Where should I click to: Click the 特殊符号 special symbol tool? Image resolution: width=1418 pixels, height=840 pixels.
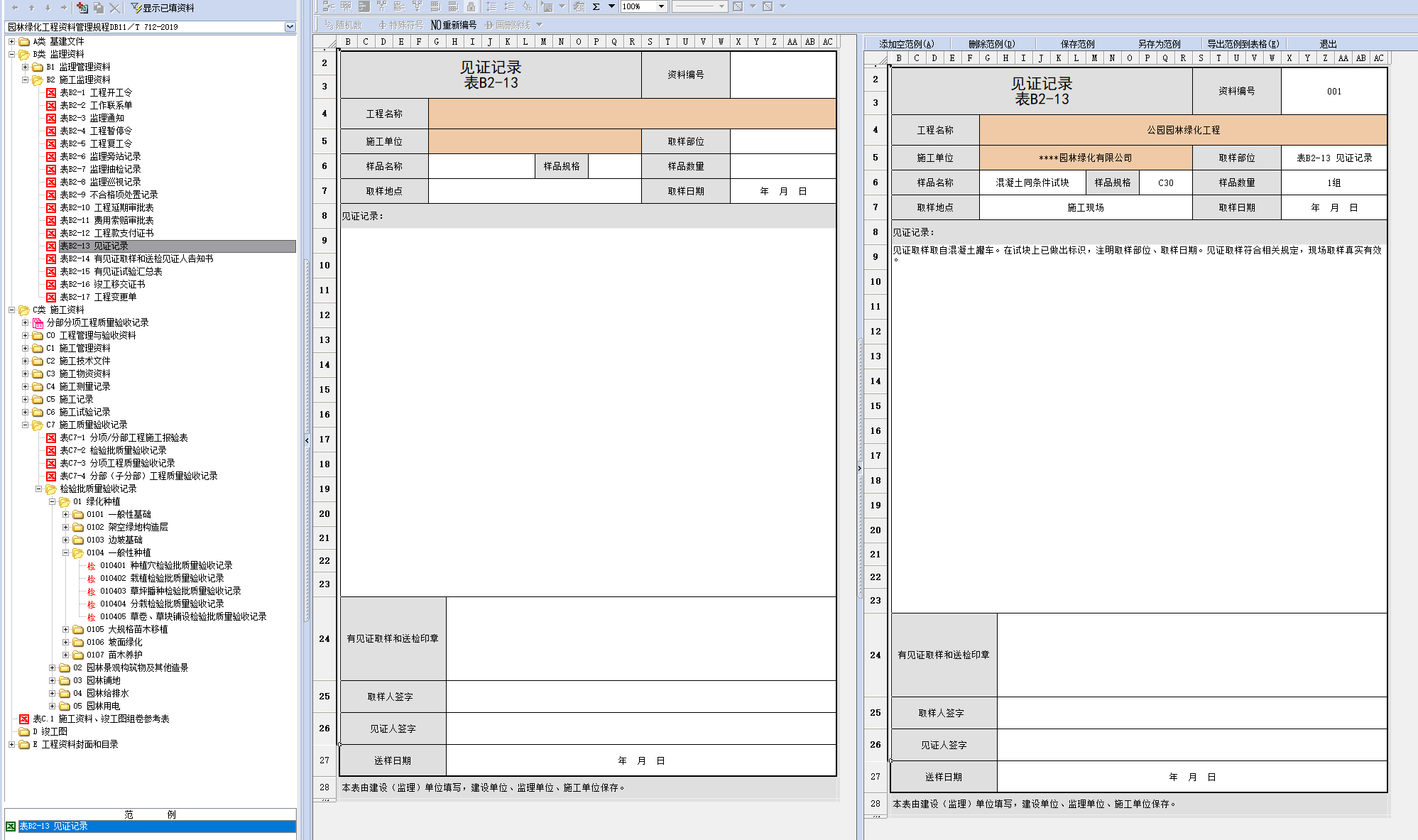point(402,25)
